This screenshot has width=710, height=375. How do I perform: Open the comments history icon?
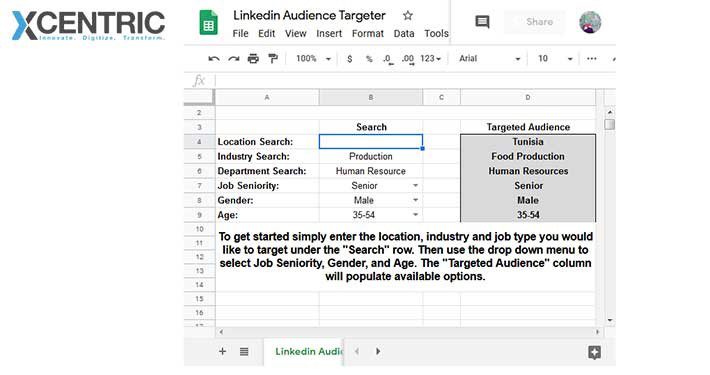pyautogui.click(x=482, y=22)
